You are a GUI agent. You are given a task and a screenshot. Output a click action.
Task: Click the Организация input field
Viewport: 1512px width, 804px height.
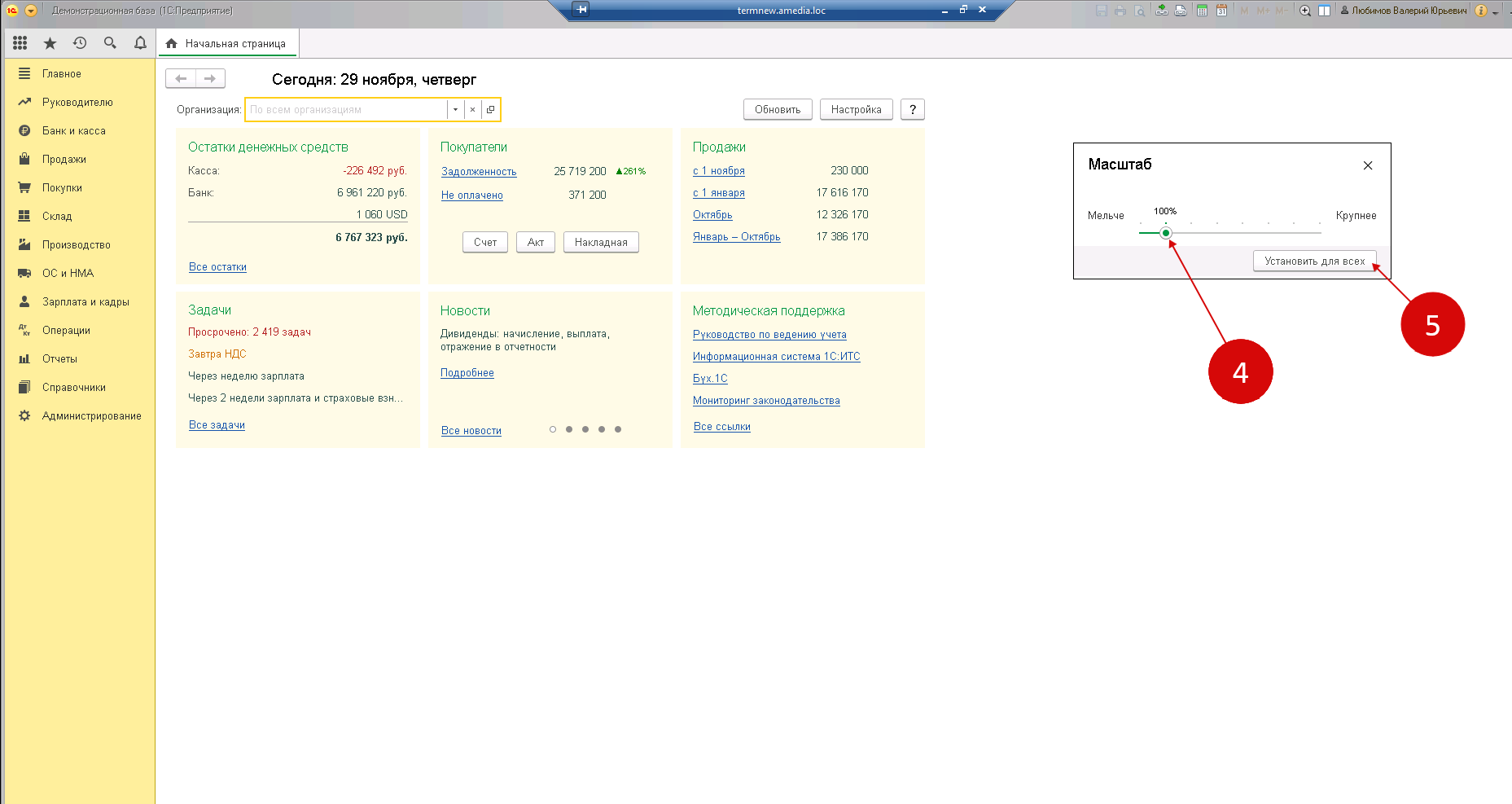[x=346, y=109]
